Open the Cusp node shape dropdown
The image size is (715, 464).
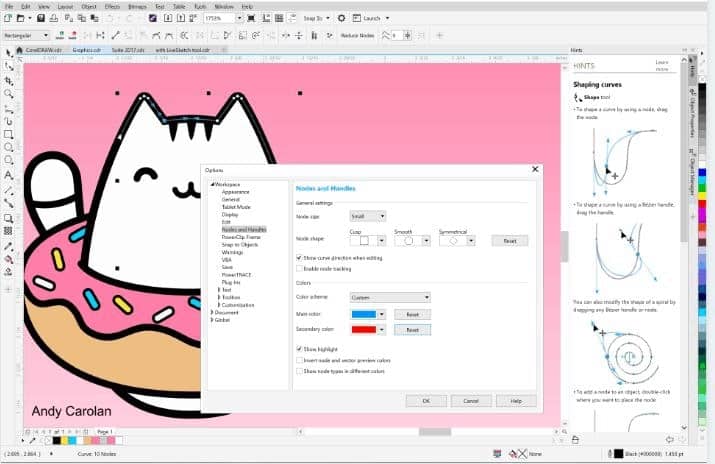click(x=382, y=241)
